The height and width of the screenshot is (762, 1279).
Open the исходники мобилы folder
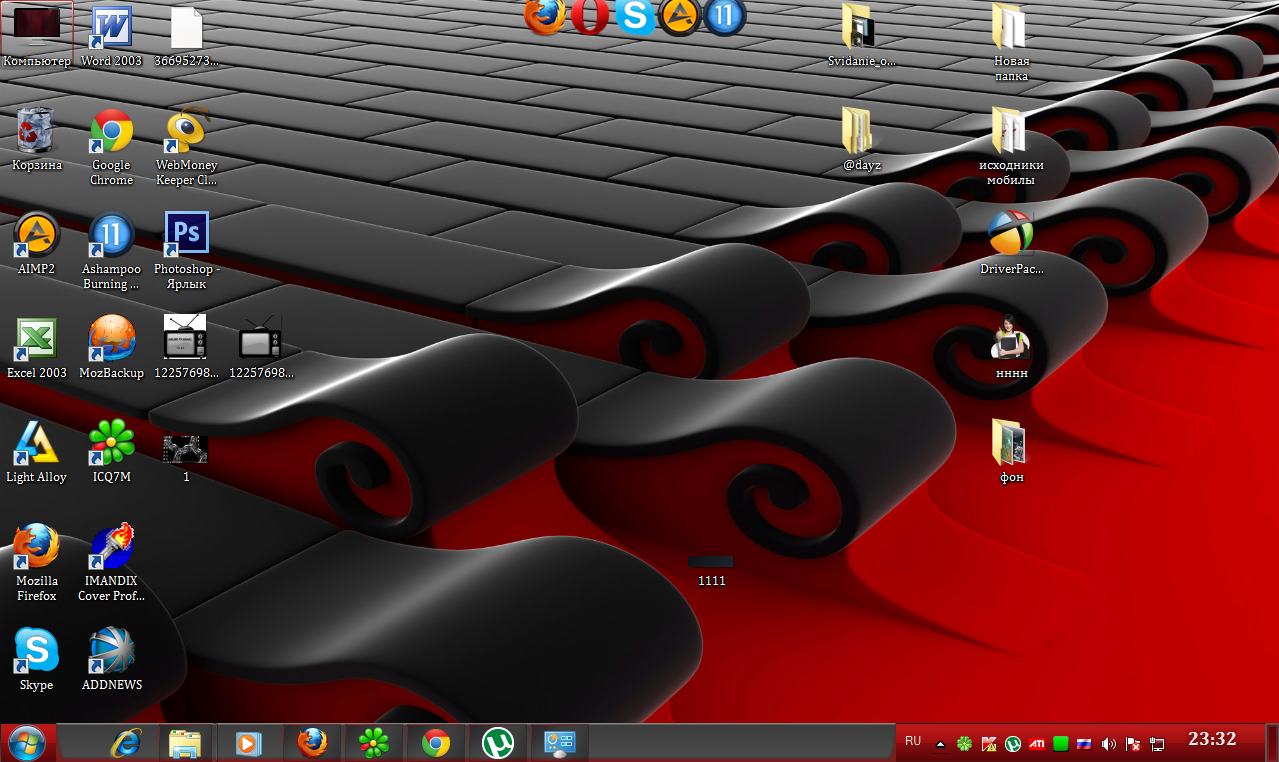pyautogui.click(x=1011, y=147)
